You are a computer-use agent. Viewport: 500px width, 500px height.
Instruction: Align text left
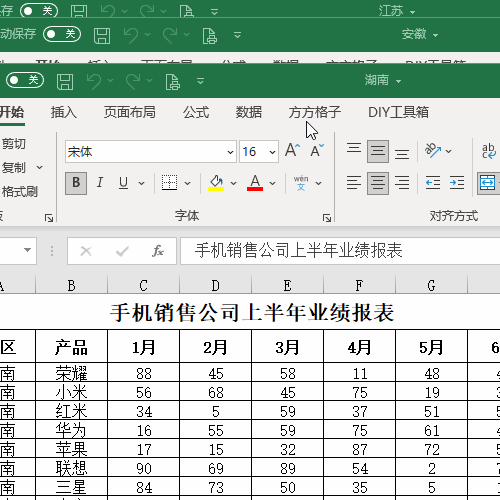coord(354,183)
